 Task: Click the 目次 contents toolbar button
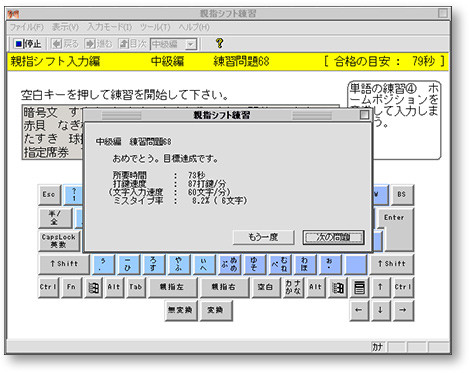point(133,44)
